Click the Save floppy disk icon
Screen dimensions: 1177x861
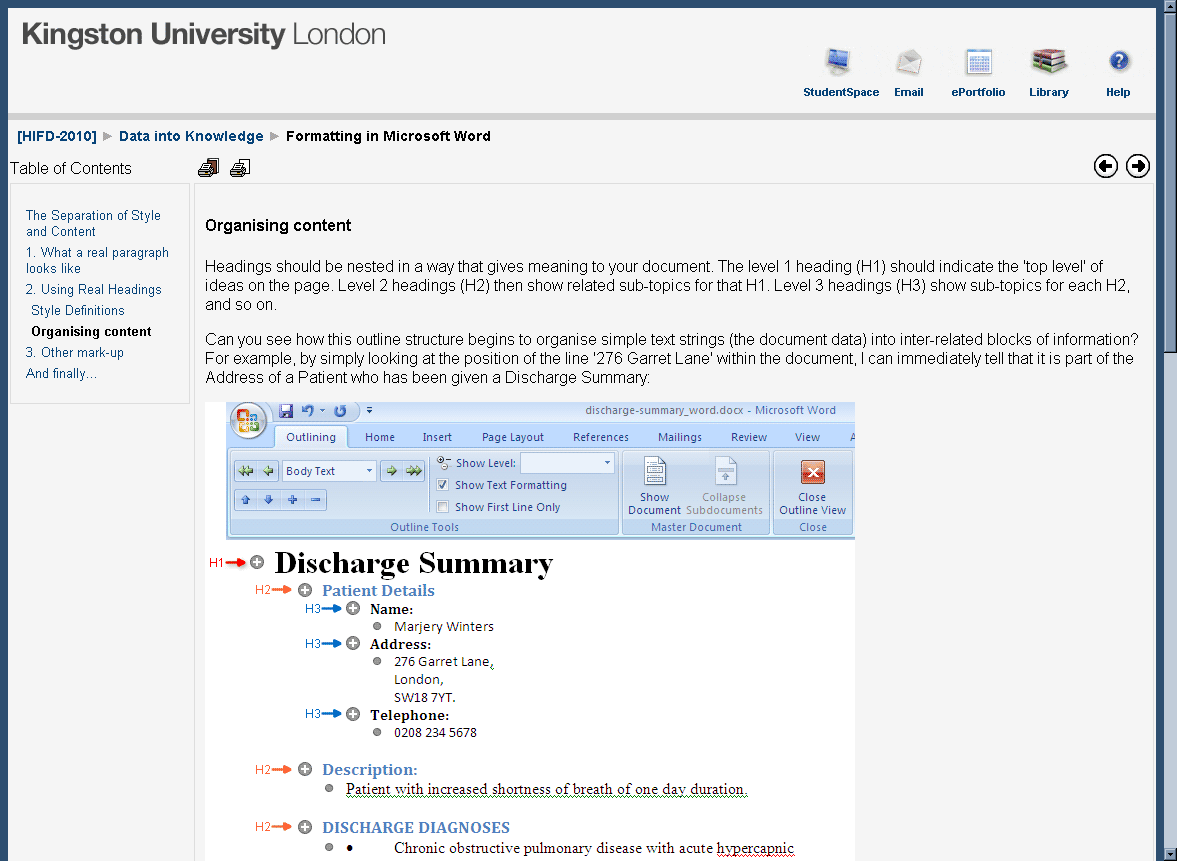tap(285, 411)
